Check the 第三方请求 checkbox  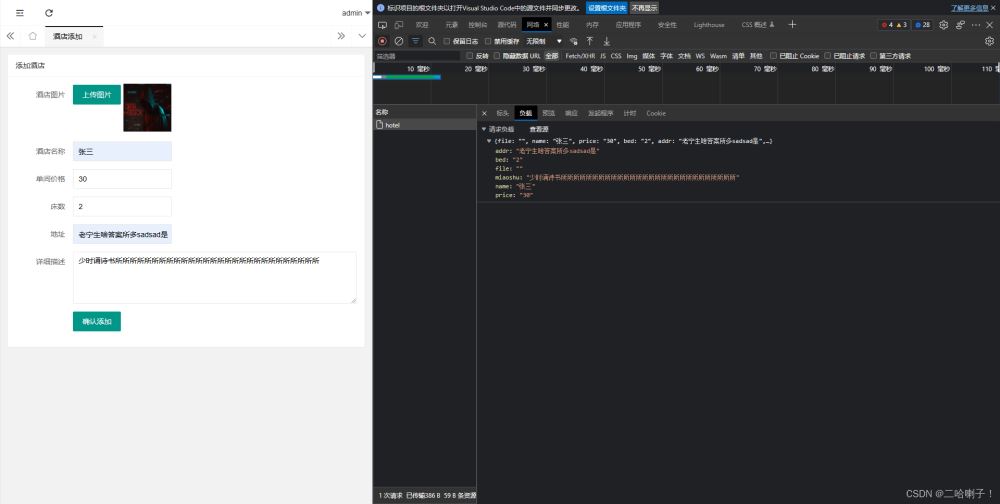[x=874, y=56]
